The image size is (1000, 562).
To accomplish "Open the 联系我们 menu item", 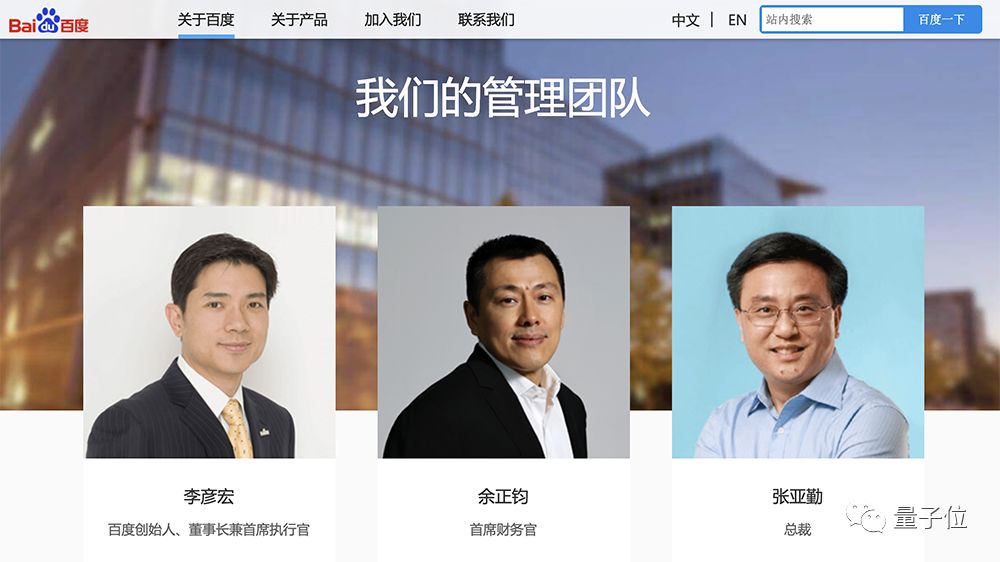I will click(x=486, y=20).
